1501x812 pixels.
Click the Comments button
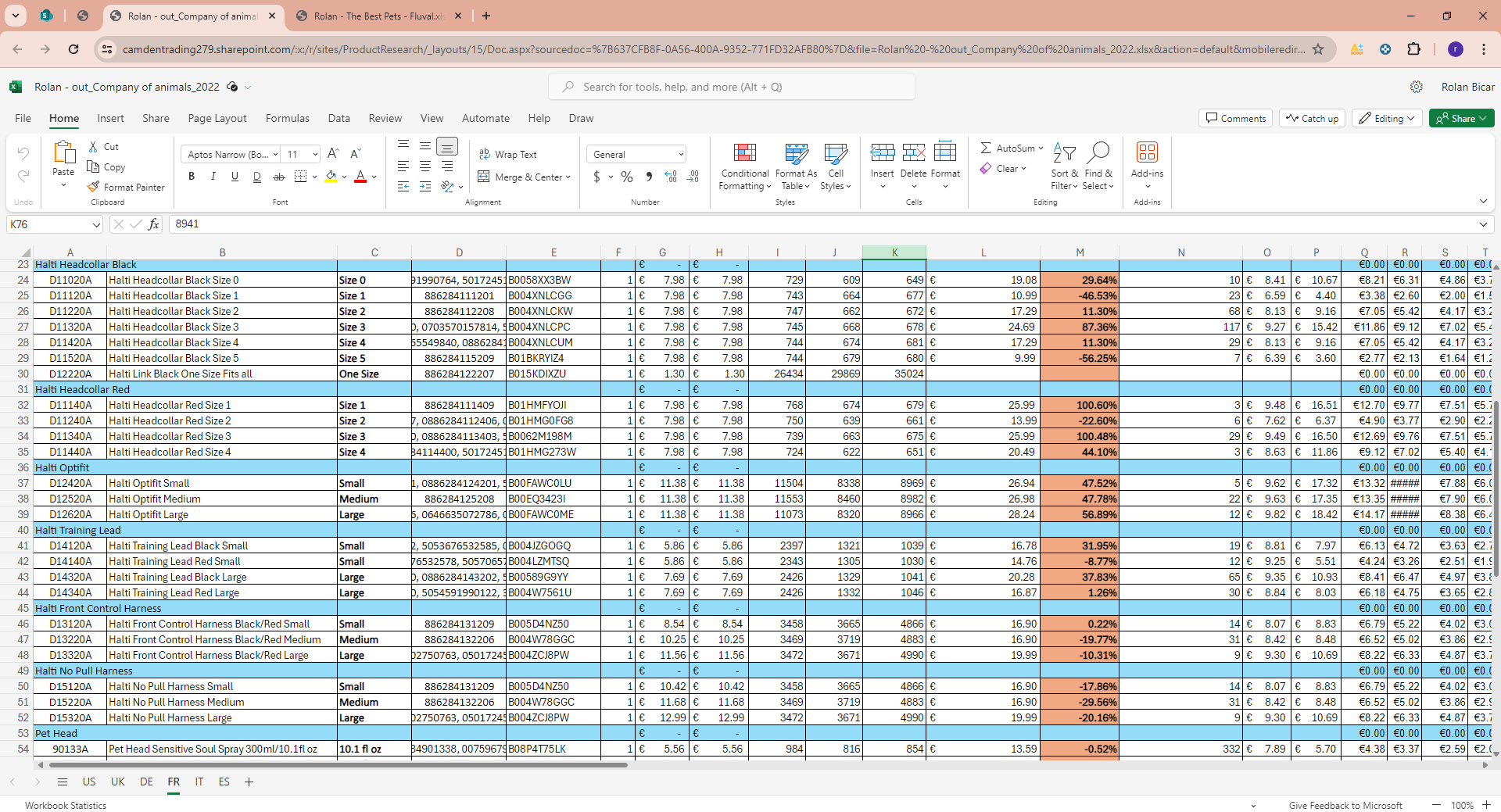(x=1235, y=118)
